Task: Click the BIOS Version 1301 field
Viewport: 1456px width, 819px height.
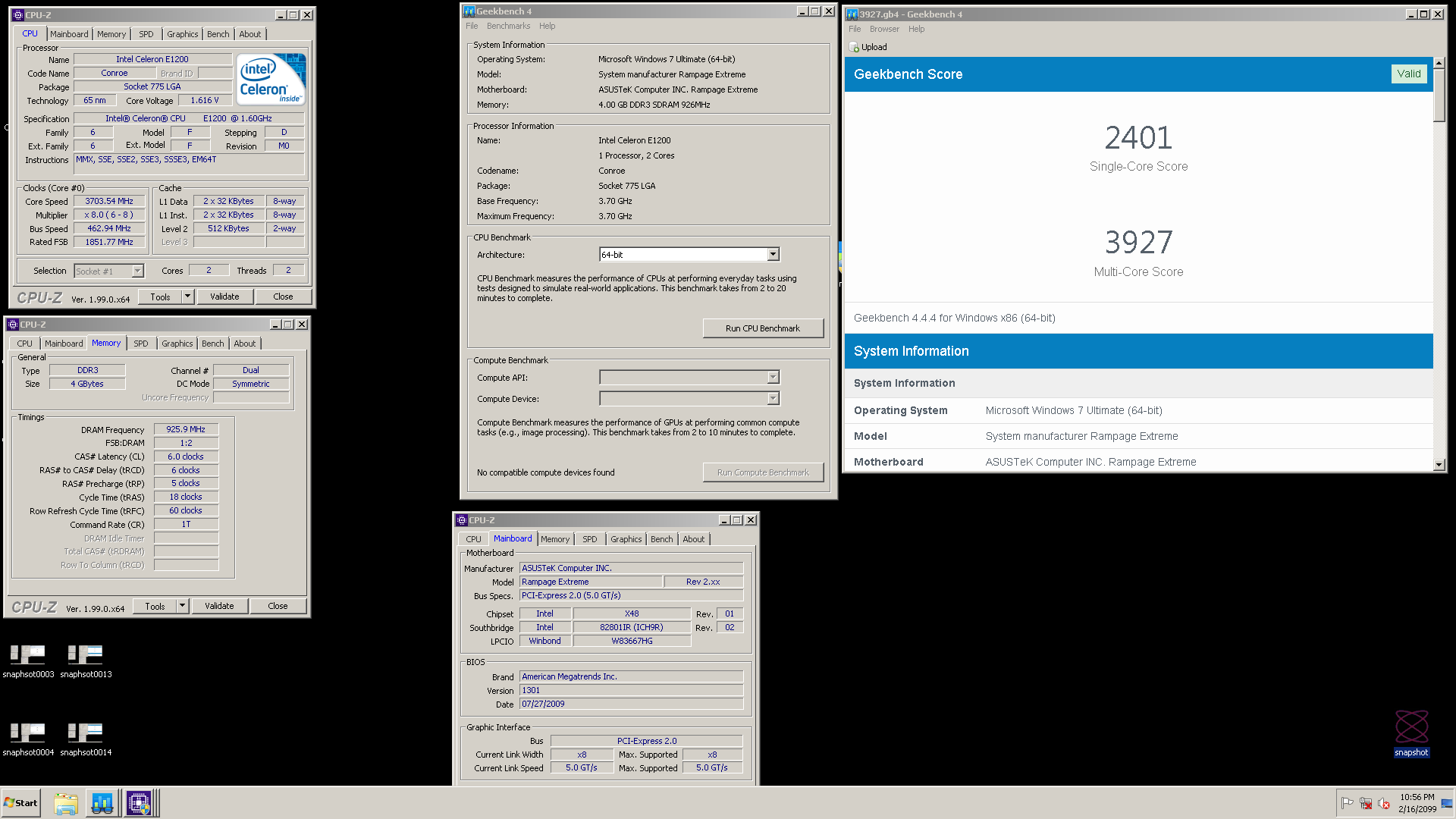Action: [x=631, y=691]
